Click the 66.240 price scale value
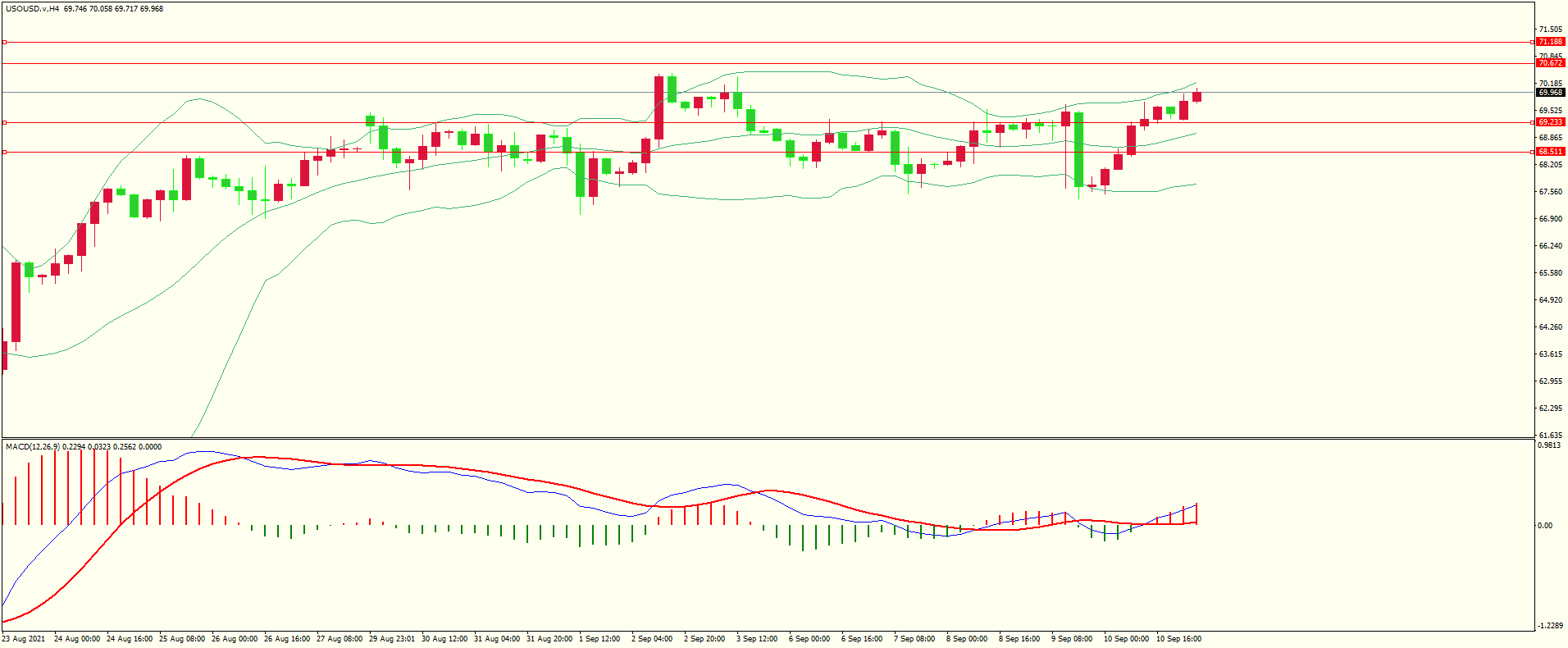This screenshot has width=1568, height=648. pyautogui.click(x=1551, y=246)
